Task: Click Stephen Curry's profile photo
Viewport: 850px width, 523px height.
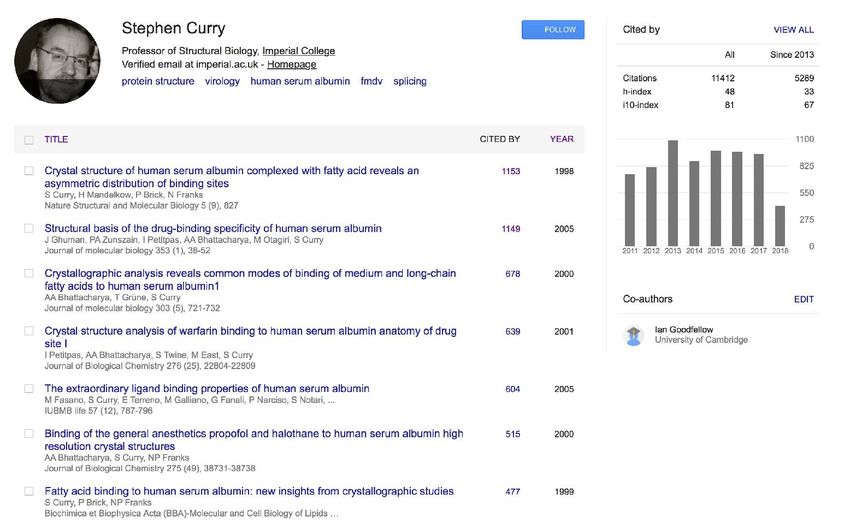Action: (x=57, y=61)
